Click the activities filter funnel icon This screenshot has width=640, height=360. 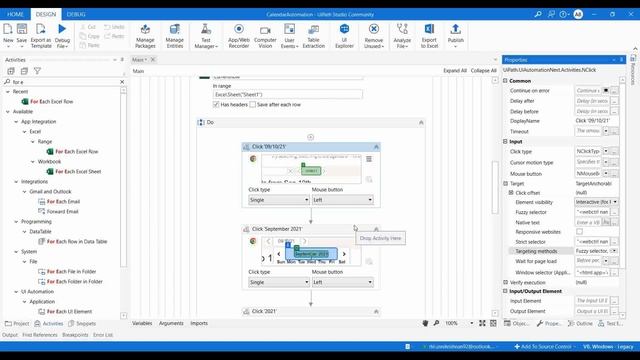[x=37, y=71]
